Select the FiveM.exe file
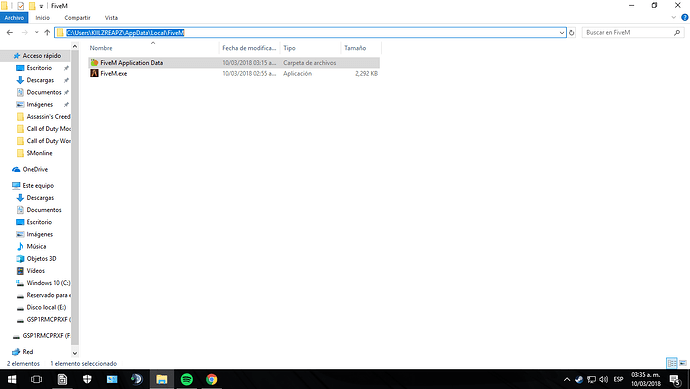The height and width of the screenshot is (389, 690). [234, 73]
